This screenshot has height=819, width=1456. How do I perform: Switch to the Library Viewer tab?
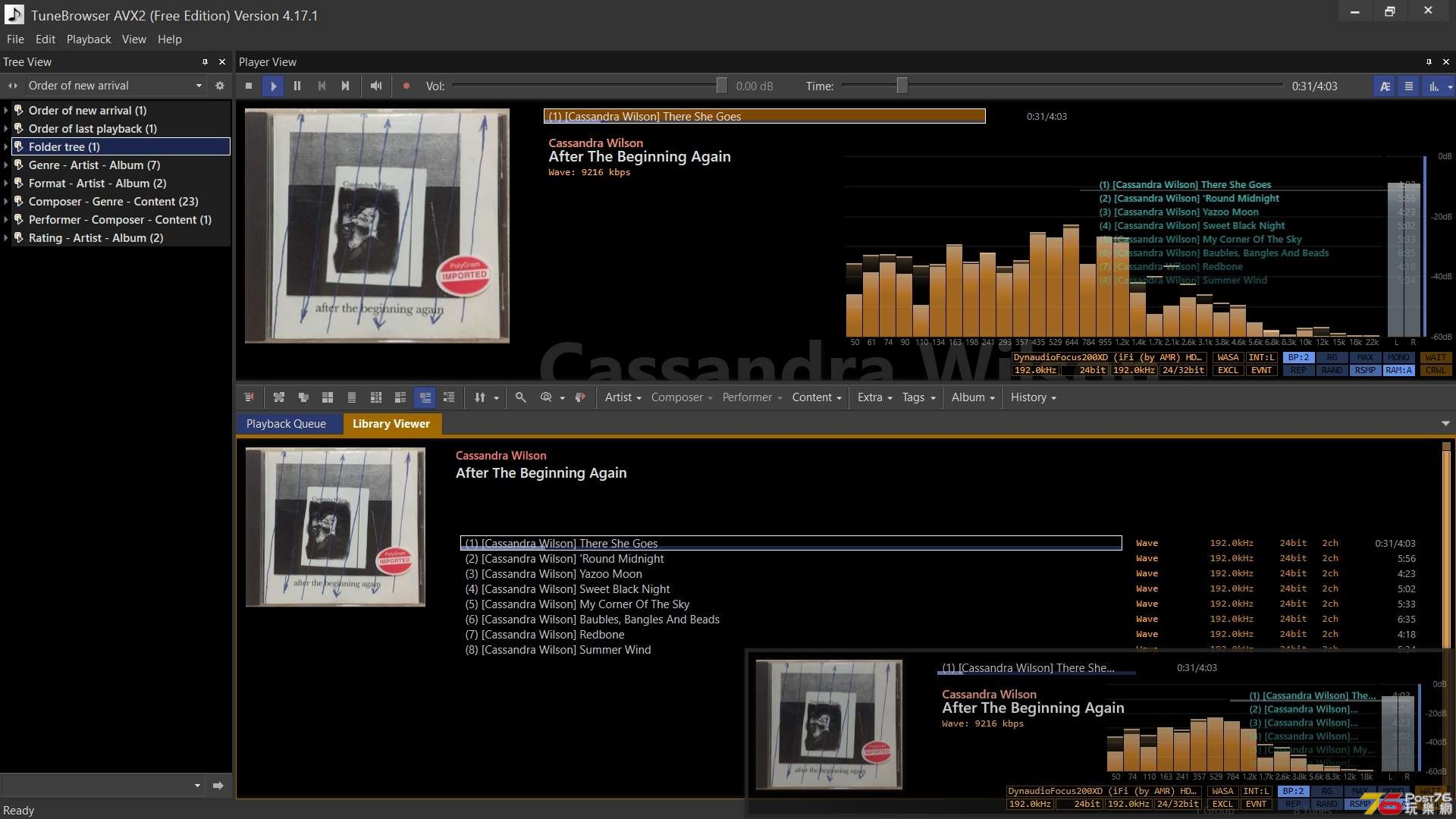tap(391, 423)
